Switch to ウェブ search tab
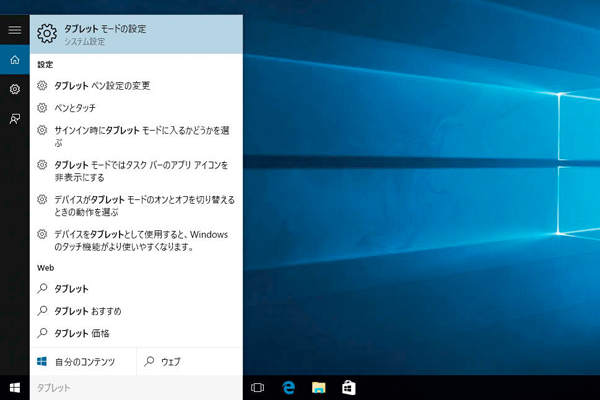The width and height of the screenshot is (600, 400). (x=190, y=361)
